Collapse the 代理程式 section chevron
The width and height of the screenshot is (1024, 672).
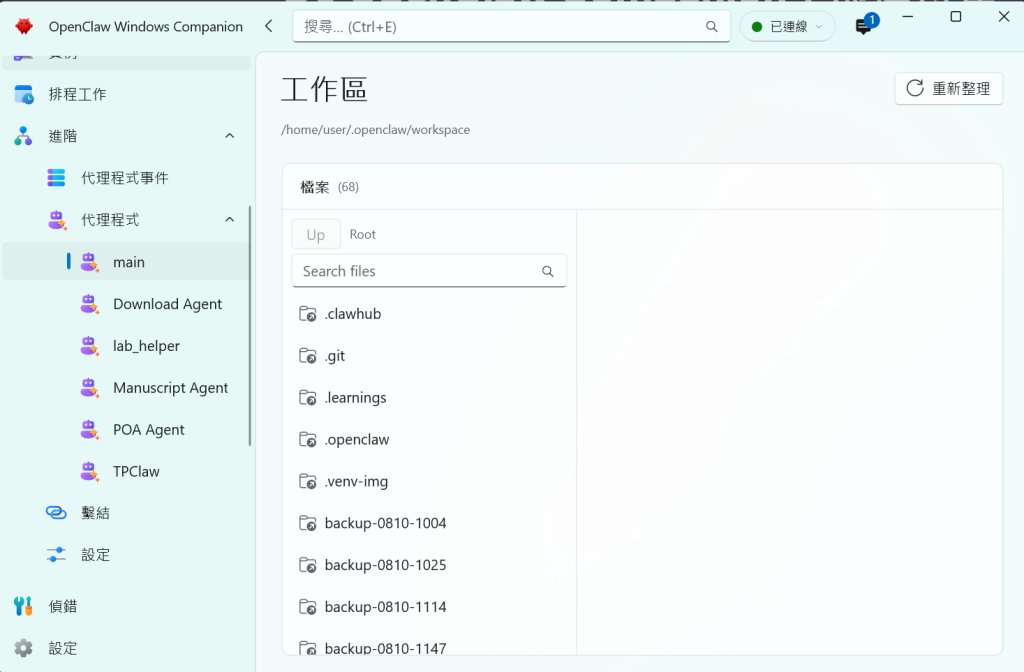(x=230, y=219)
